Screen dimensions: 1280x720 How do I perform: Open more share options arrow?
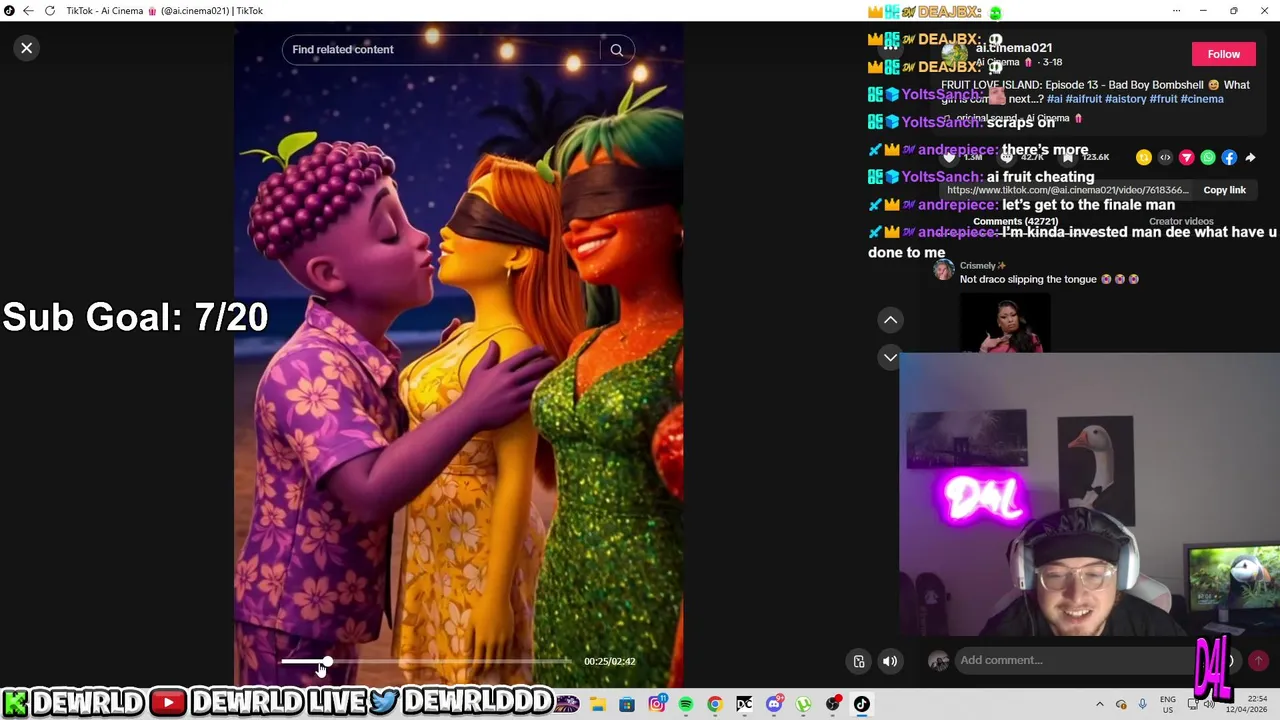pyautogui.click(x=1250, y=157)
